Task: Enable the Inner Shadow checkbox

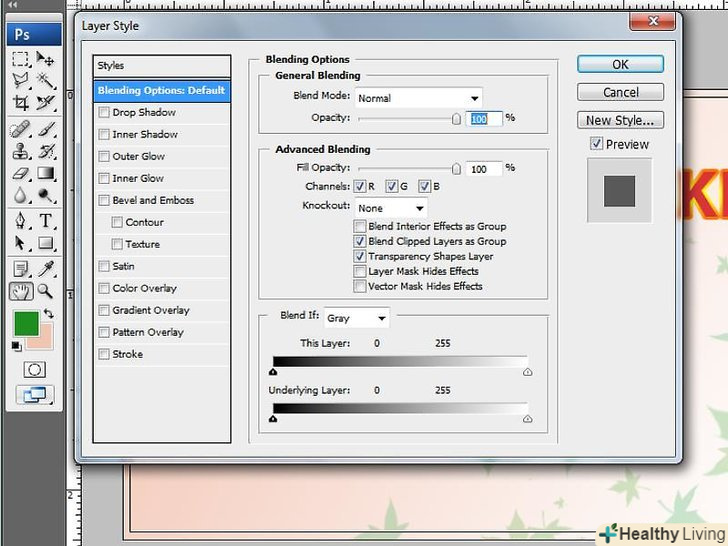Action: point(104,135)
